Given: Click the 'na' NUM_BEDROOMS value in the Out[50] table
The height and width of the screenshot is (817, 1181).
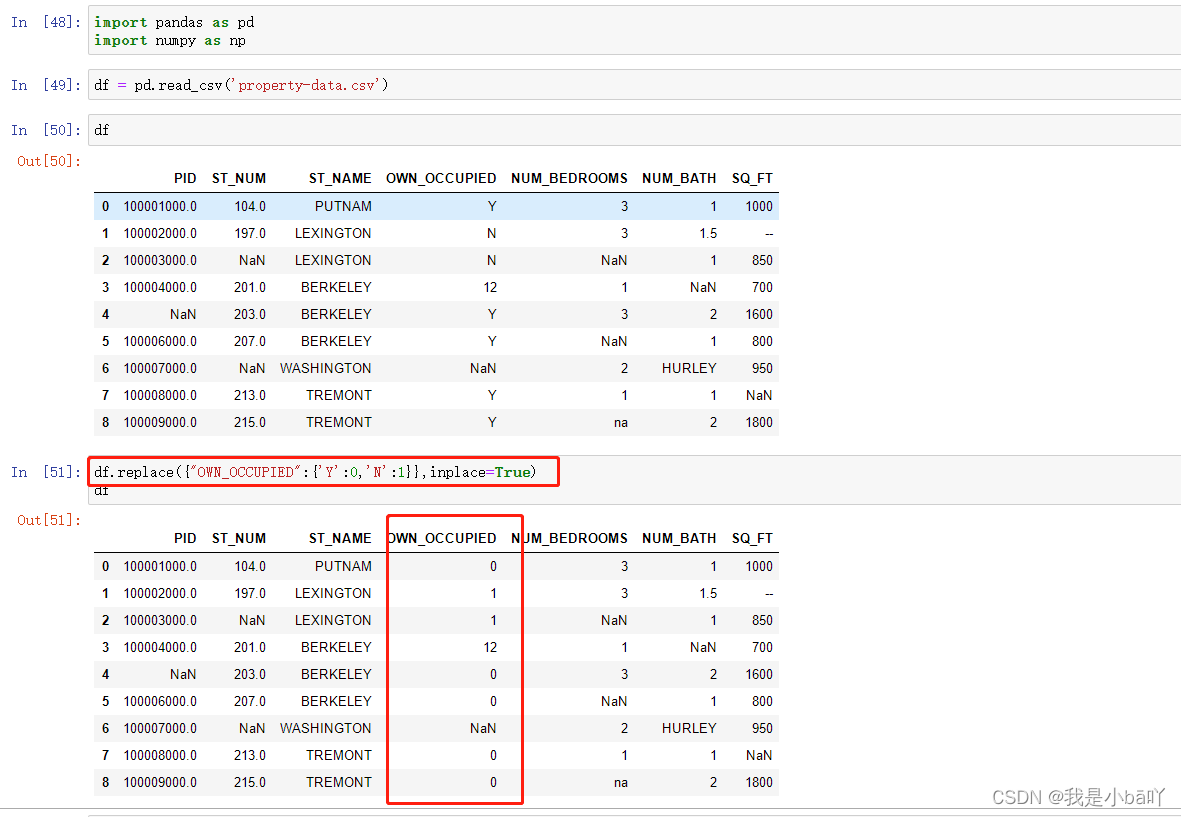Looking at the screenshot, I should tap(621, 422).
